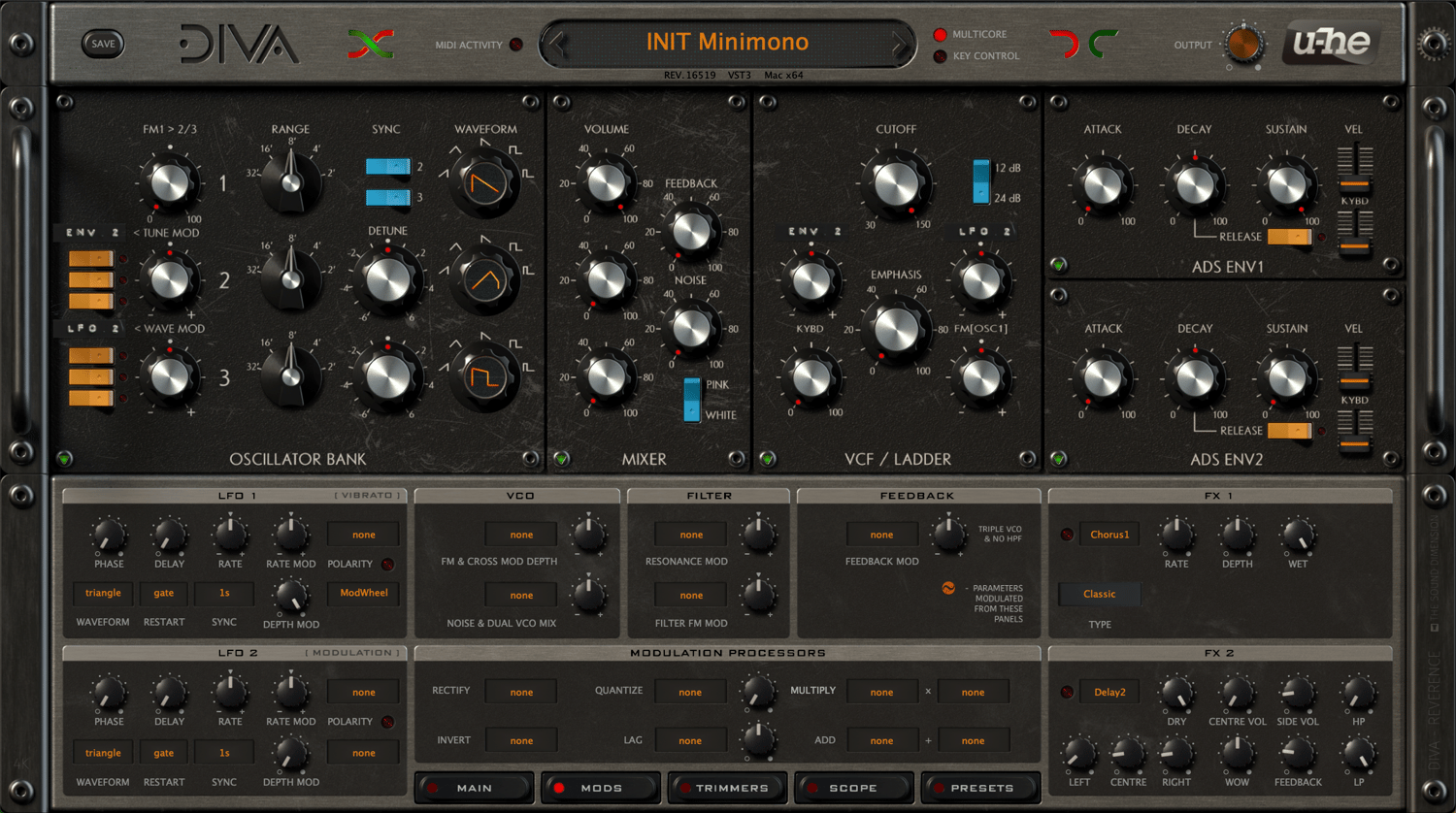Open chorus type Classic dropdown

pos(1100,594)
